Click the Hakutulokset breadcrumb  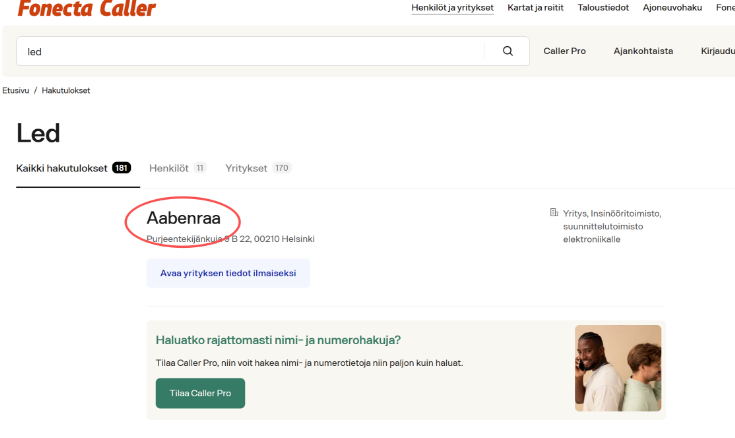(x=66, y=91)
